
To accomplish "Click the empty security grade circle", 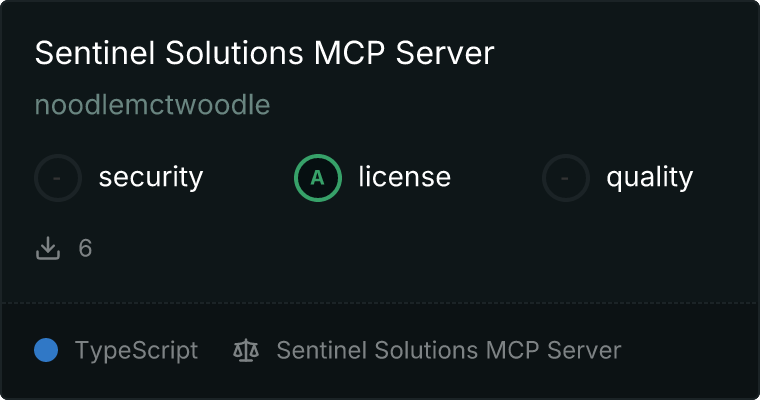I will [58, 178].
